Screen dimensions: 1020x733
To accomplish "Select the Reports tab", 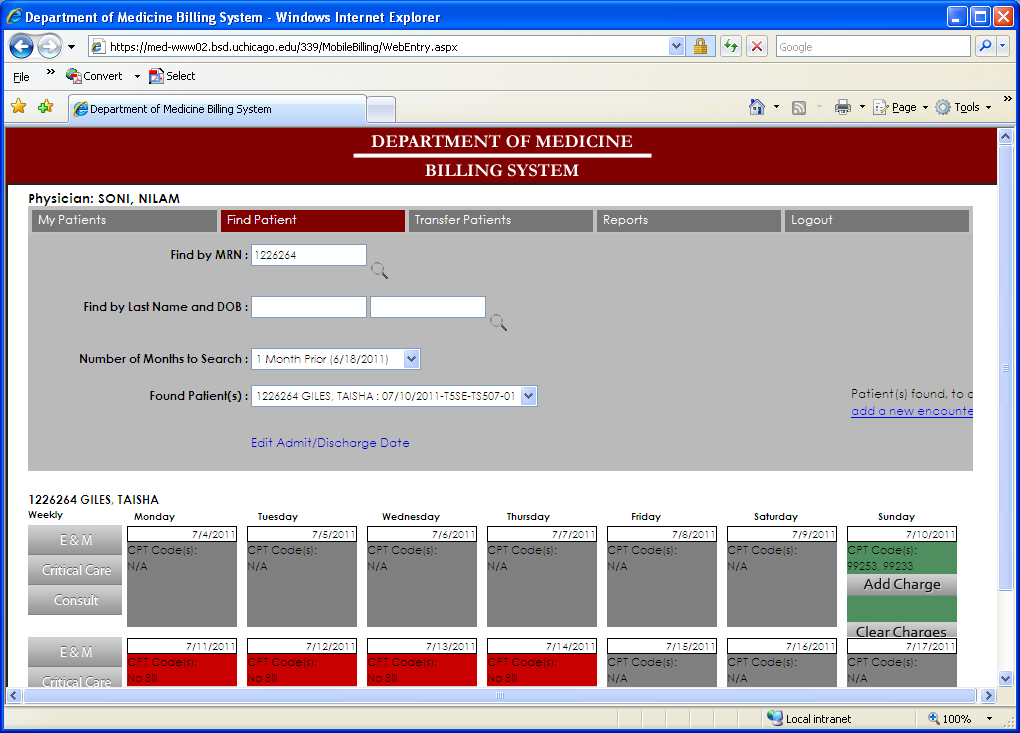I will click(x=688, y=220).
